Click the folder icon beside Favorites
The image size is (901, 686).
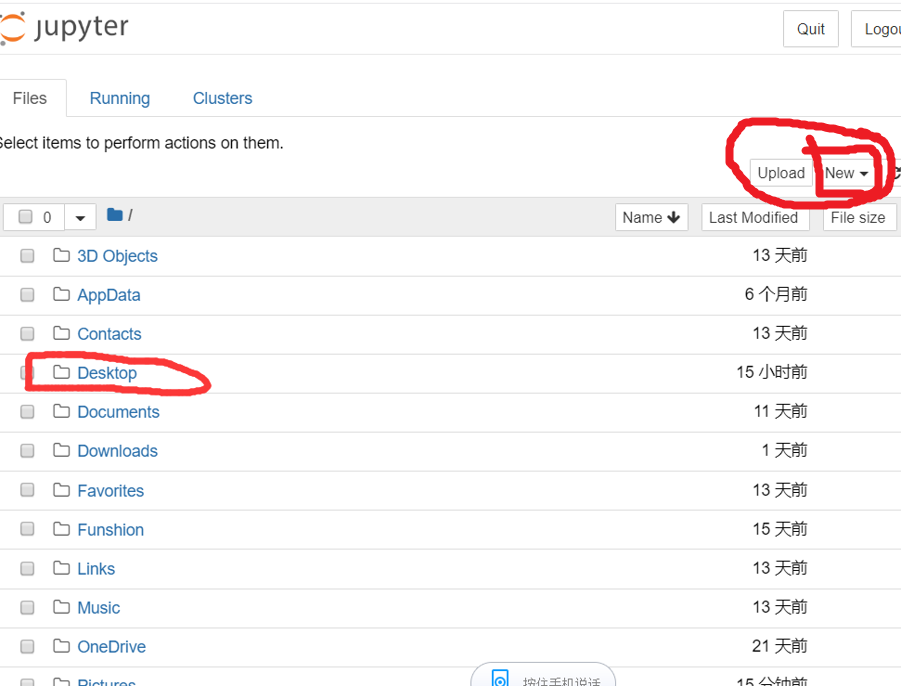(x=61, y=490)
